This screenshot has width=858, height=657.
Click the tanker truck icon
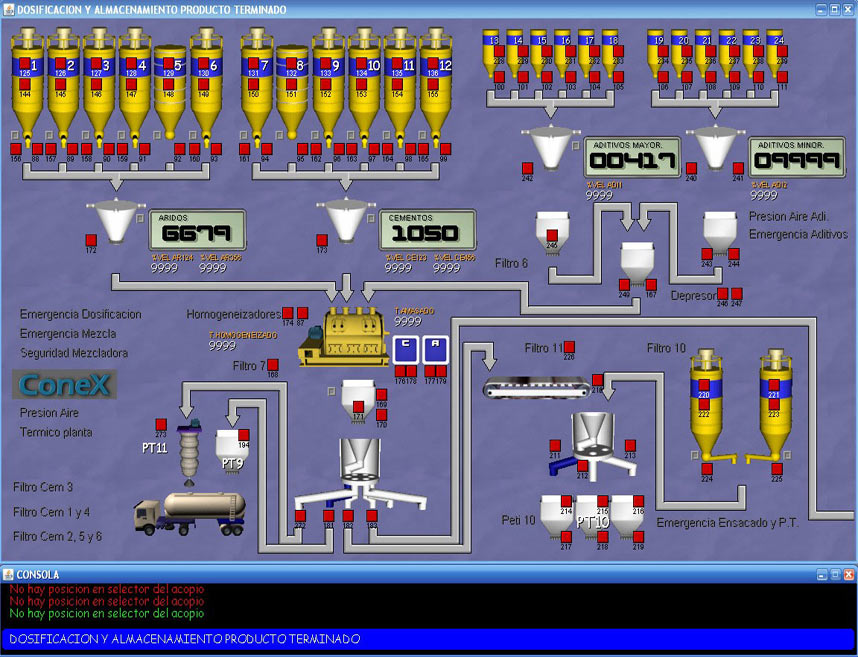tap(190, 510)
